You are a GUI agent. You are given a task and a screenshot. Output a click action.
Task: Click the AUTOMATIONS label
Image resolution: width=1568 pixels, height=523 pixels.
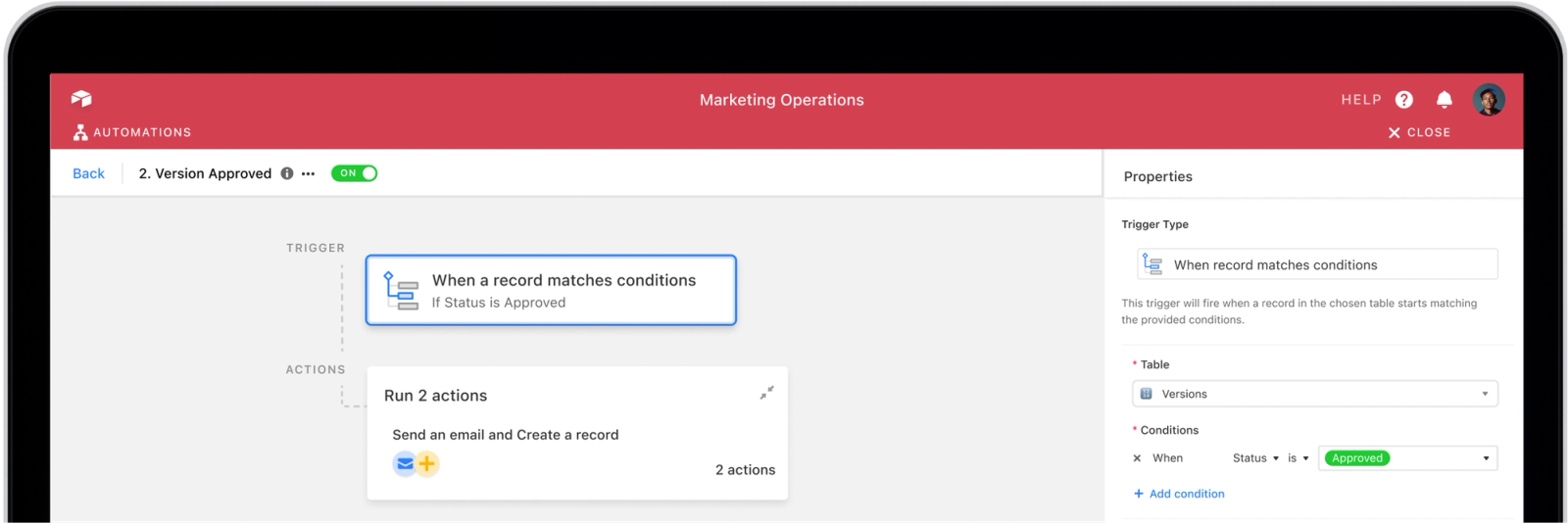point(142,132)
